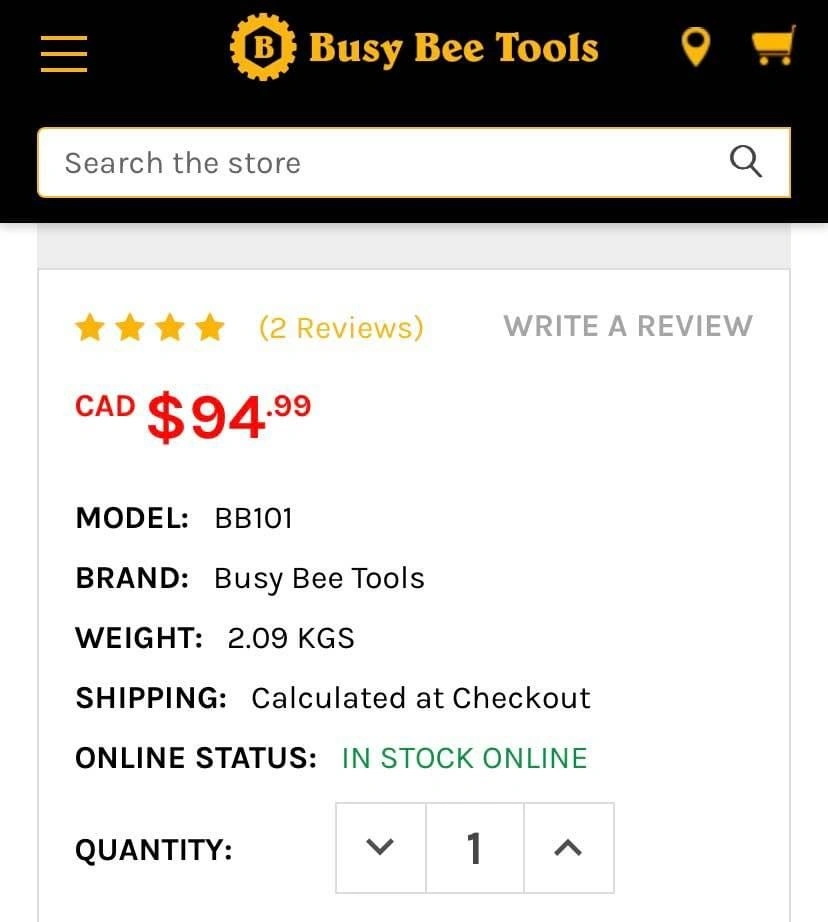
Task: Decrease quantity with the down chevron
Action: [x=380, y=848]
